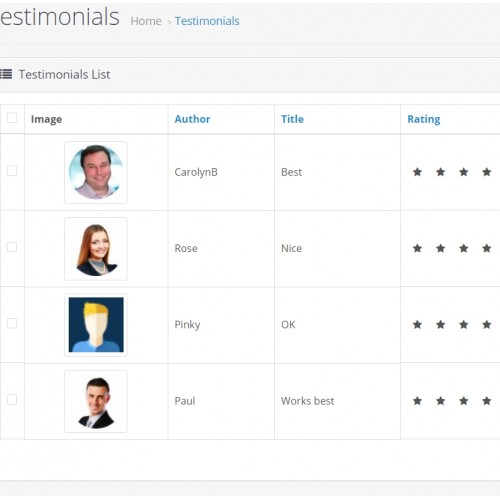Screen dimensions: 500x500
Task: Check the Rose row checkbox
Action: 12,247
